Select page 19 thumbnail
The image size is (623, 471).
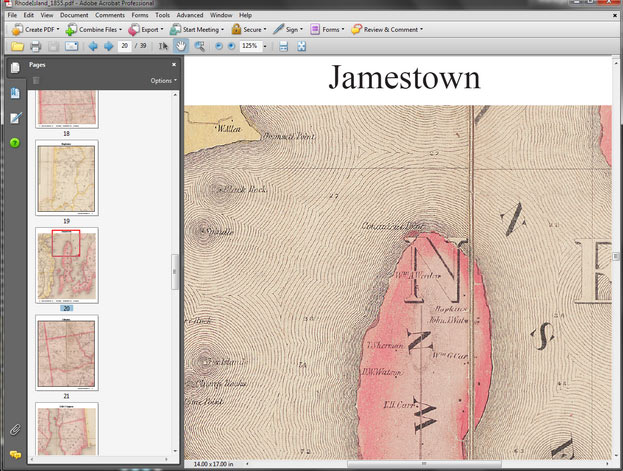click(67, 178)
